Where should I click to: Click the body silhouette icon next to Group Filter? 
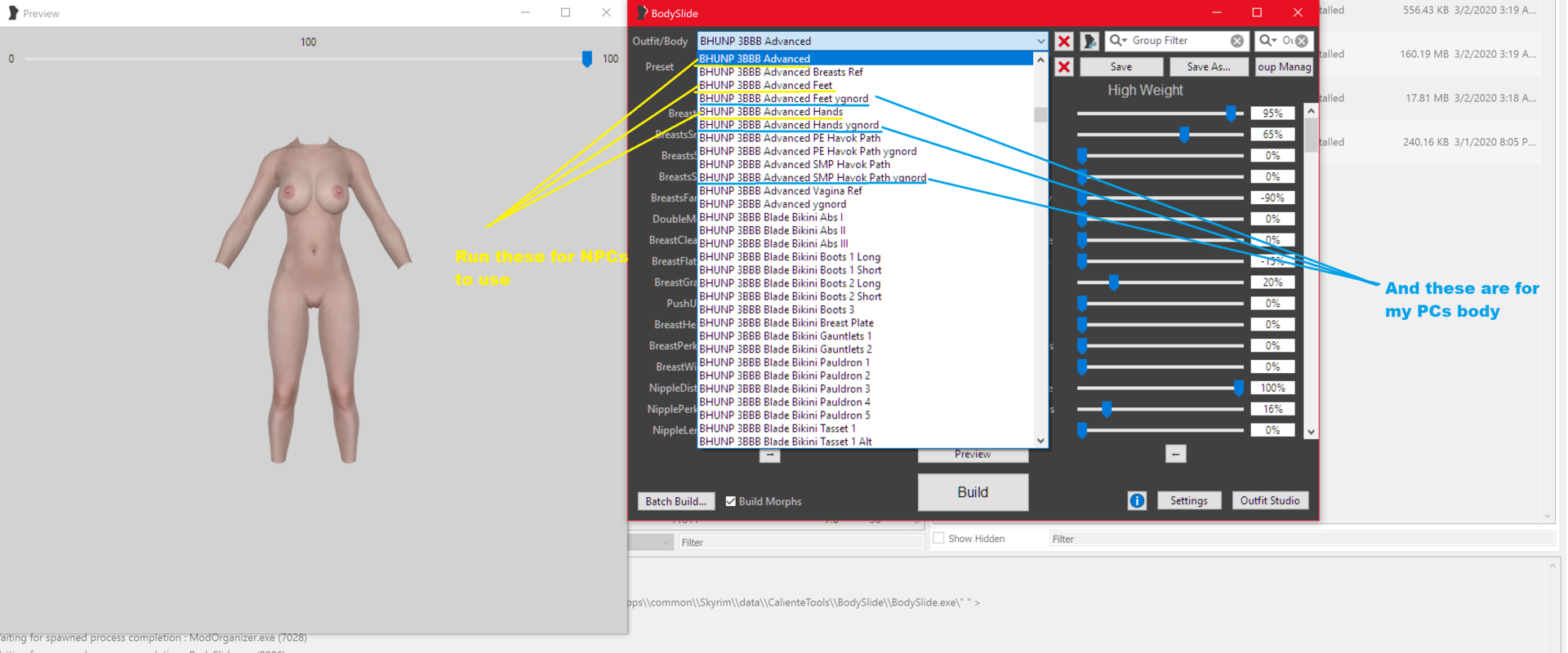tap(1089, 41)
